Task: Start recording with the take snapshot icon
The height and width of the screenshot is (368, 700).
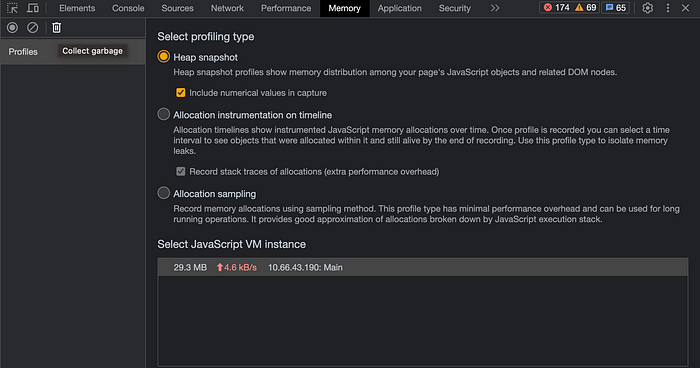Action: tap(12, 28)
